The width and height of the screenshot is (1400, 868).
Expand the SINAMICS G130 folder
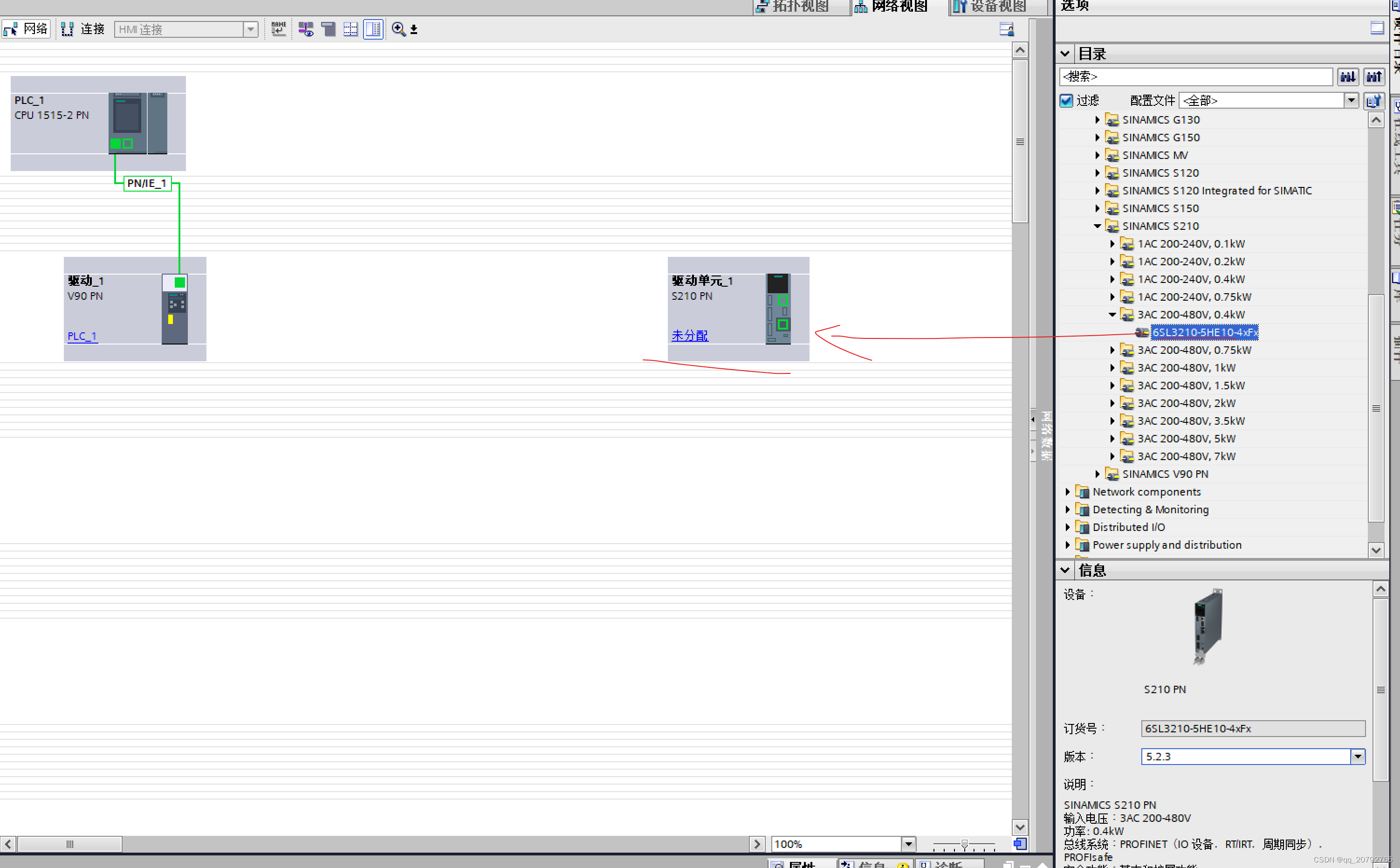point(1097,120)
